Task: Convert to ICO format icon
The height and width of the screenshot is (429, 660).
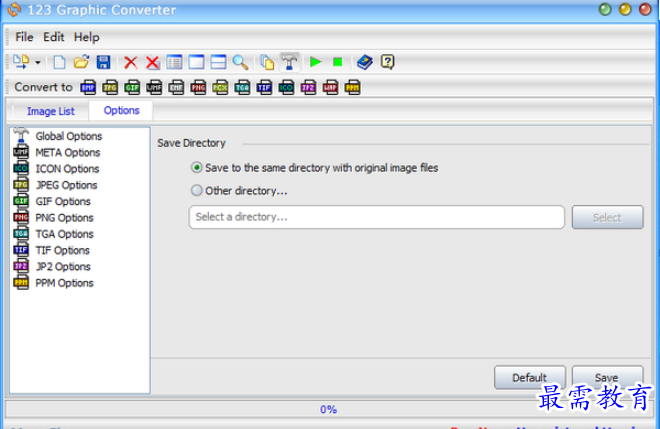Action: [286, 87]
